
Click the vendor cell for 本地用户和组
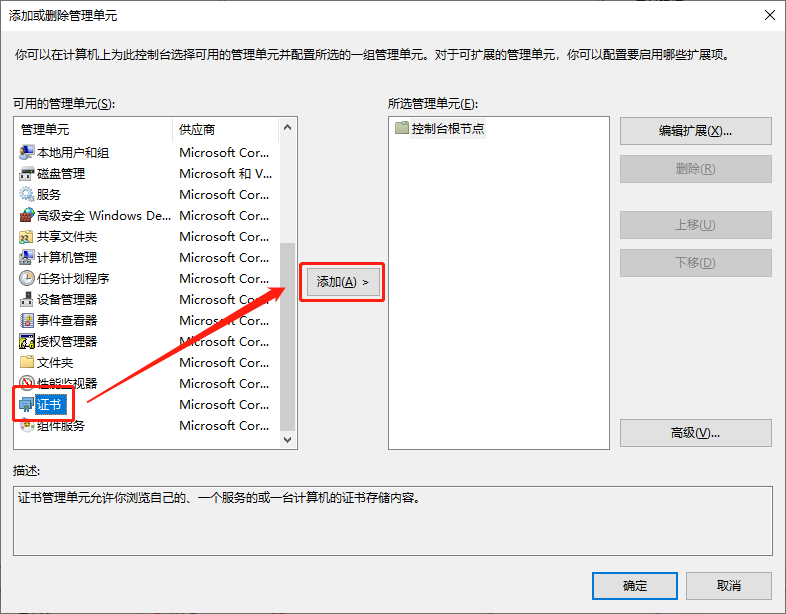[x=224, y=152]
